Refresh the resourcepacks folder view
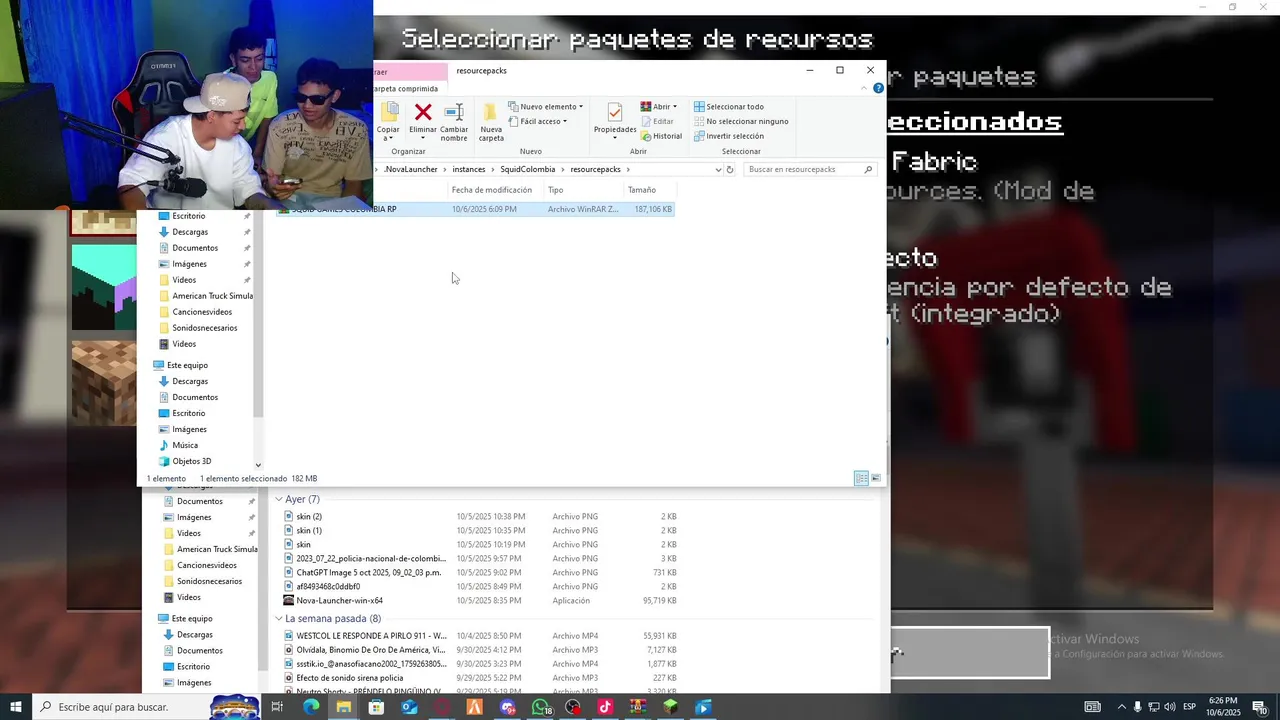Screen dimensions: 1280x720 [730, 169]
